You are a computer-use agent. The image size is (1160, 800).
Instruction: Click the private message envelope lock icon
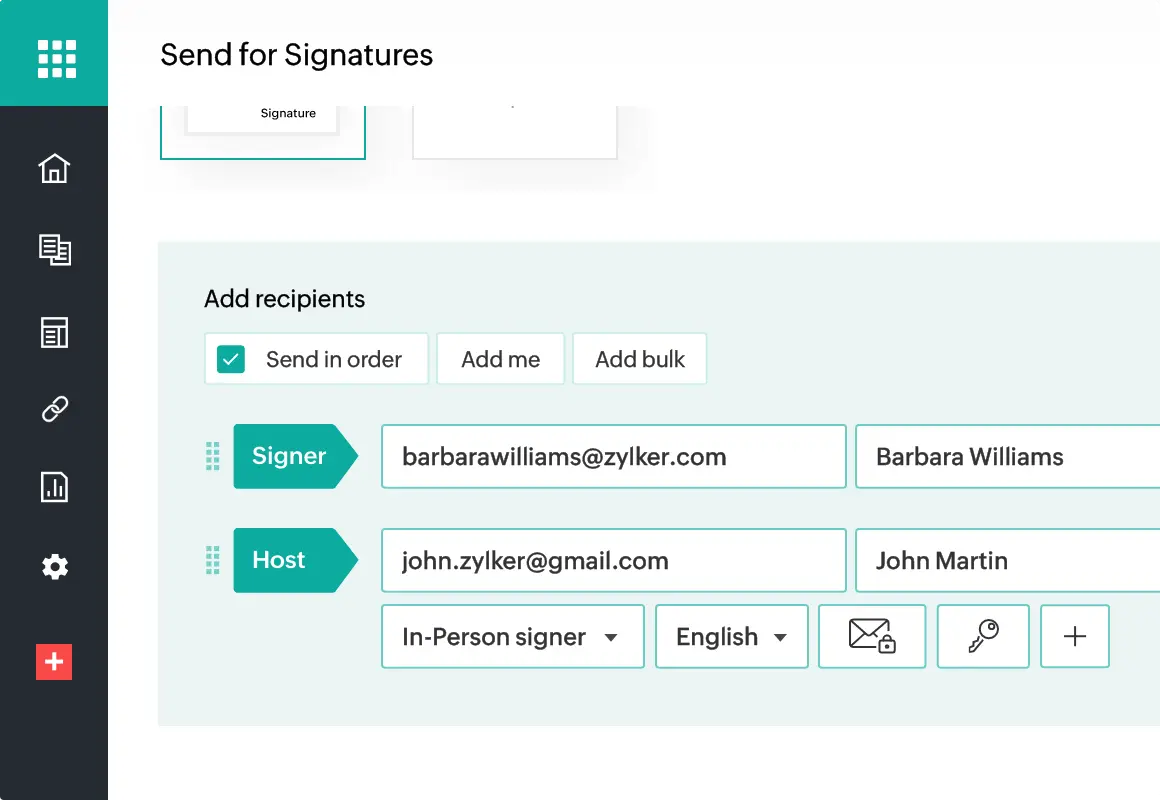(x=871, y=636)
